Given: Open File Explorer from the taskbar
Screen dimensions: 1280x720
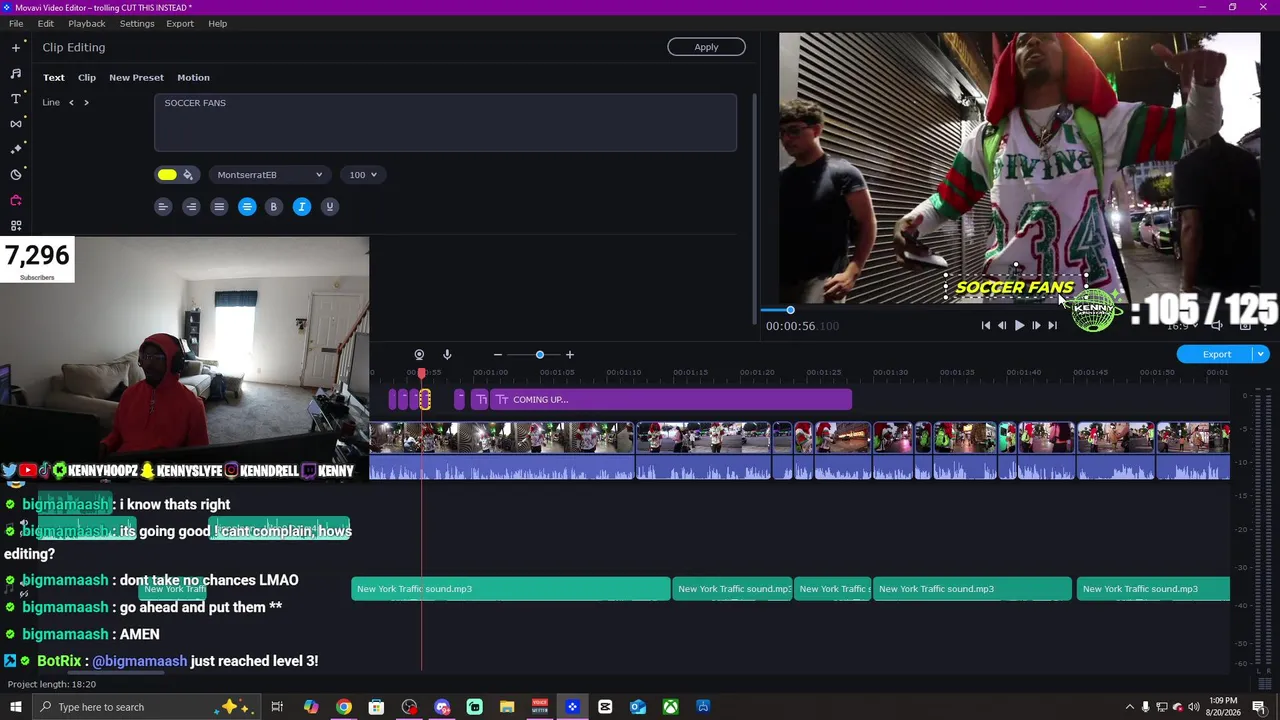Looking at the screenshot, I should click(x=507, y=707).
